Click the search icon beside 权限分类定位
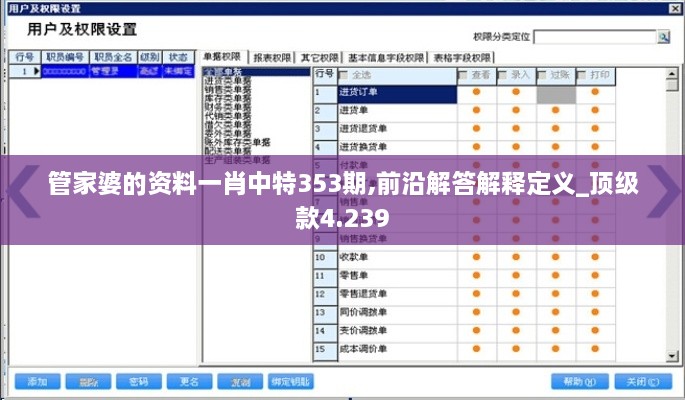 point(663,37)
